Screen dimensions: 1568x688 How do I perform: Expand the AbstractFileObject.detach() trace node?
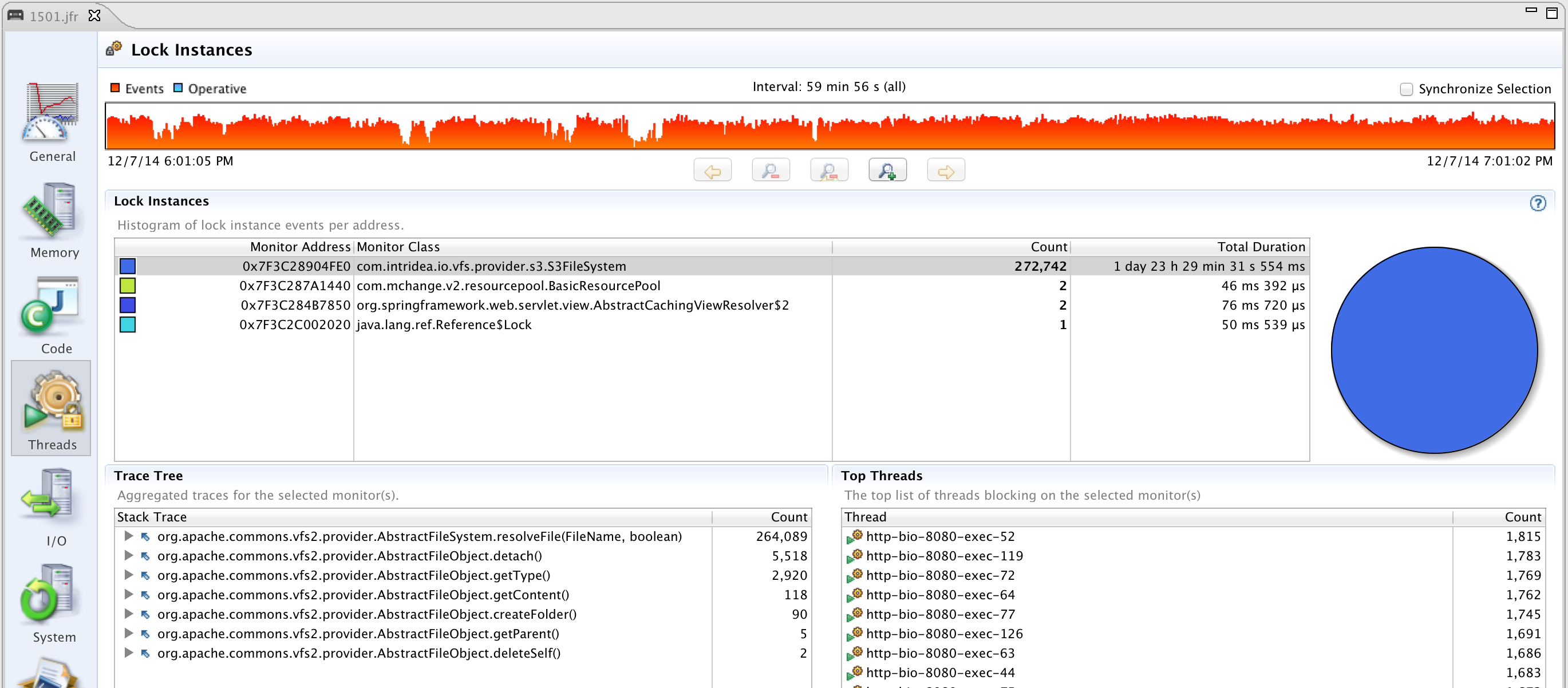(128, 555)
